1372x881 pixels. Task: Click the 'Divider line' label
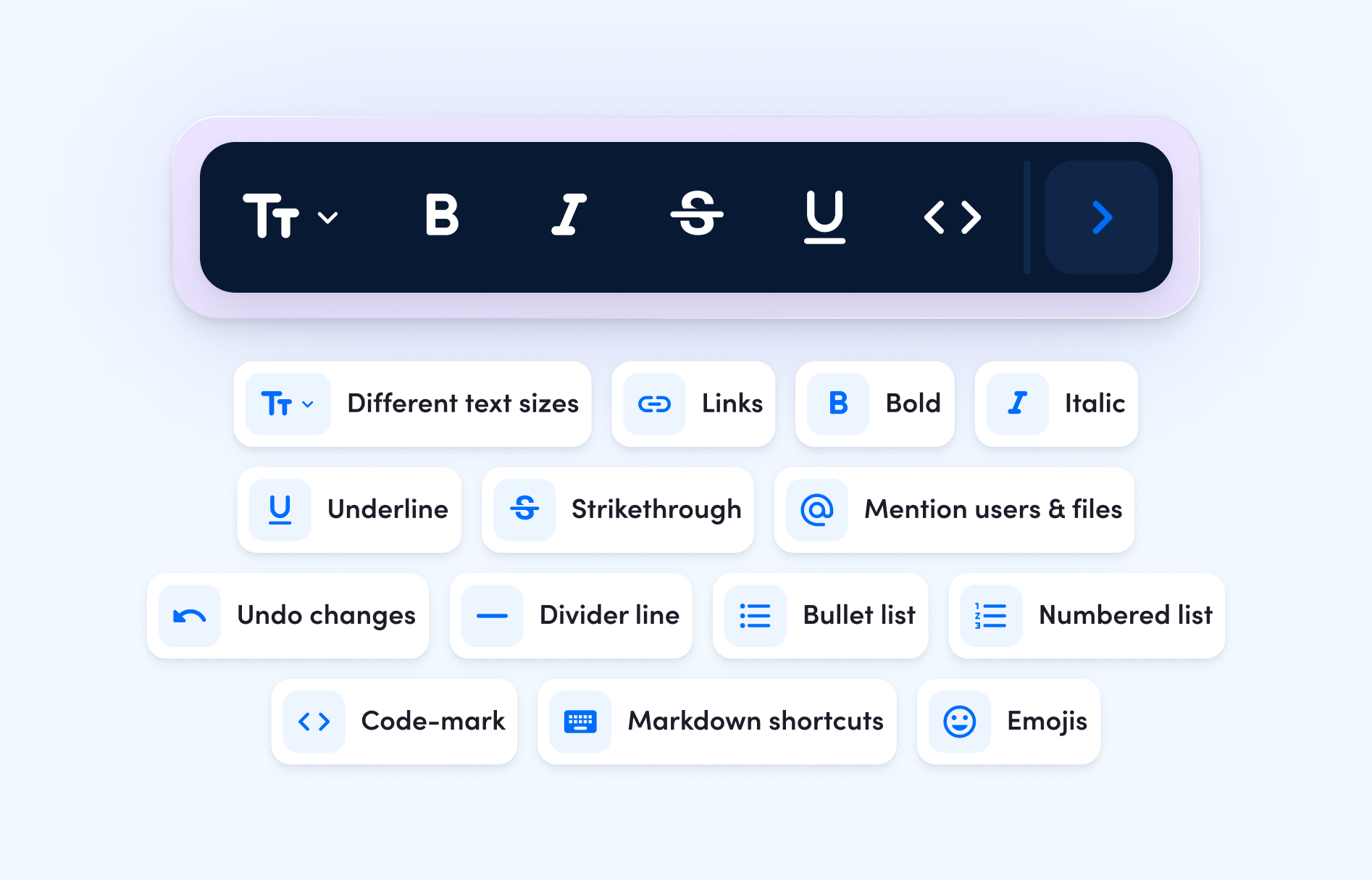(609, 615)
